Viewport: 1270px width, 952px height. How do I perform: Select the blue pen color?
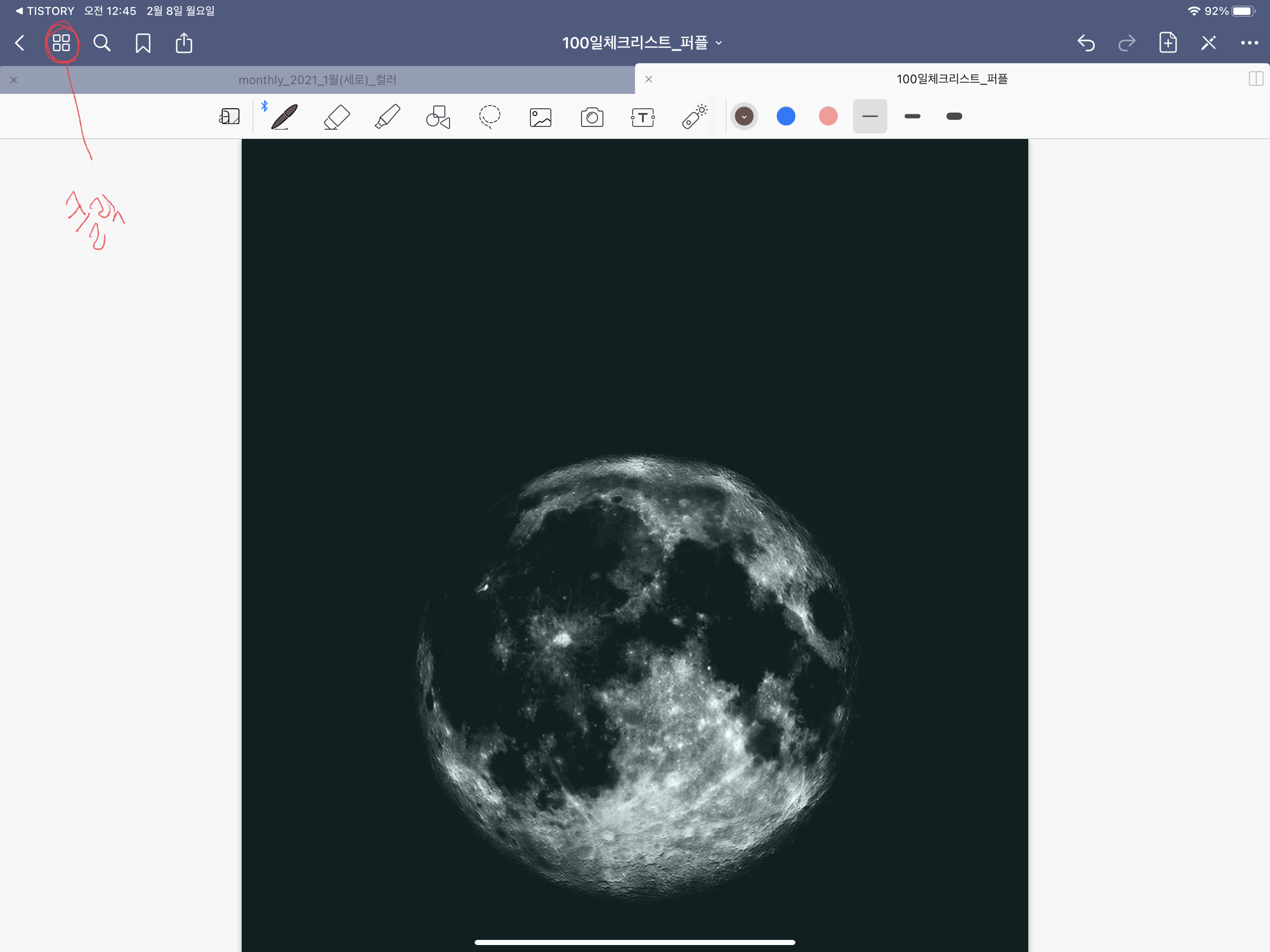[786, 117]
